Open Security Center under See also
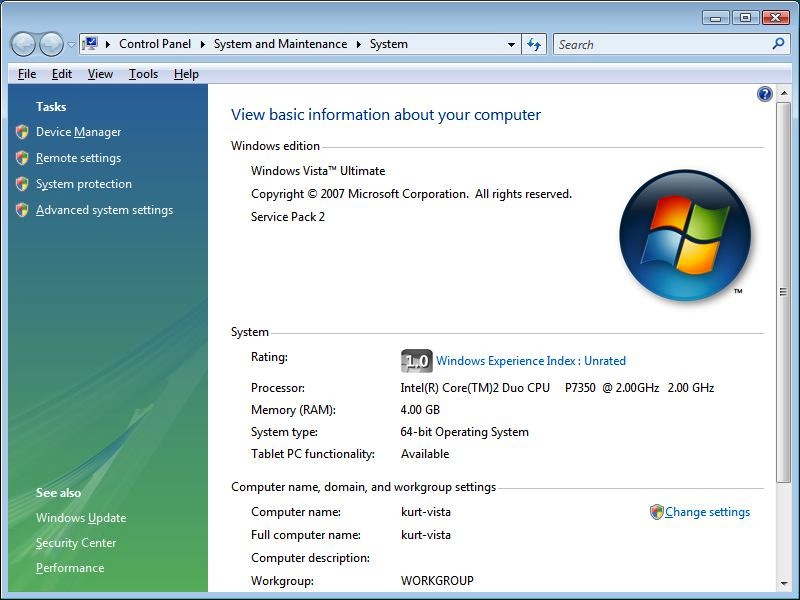This screenshot has height=600, width=800. click(x=76, y=543)
